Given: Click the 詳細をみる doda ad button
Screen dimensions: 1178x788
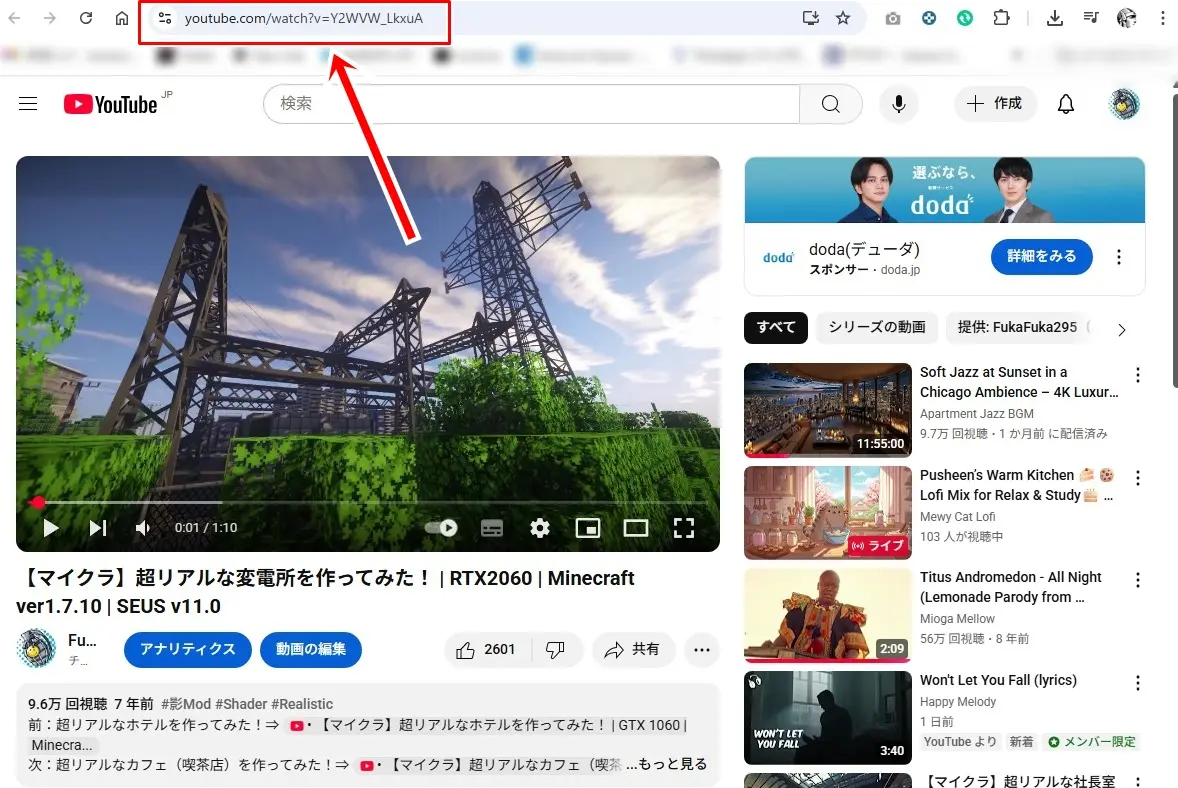Looking at the screenshot, I should click(1041, 256).
